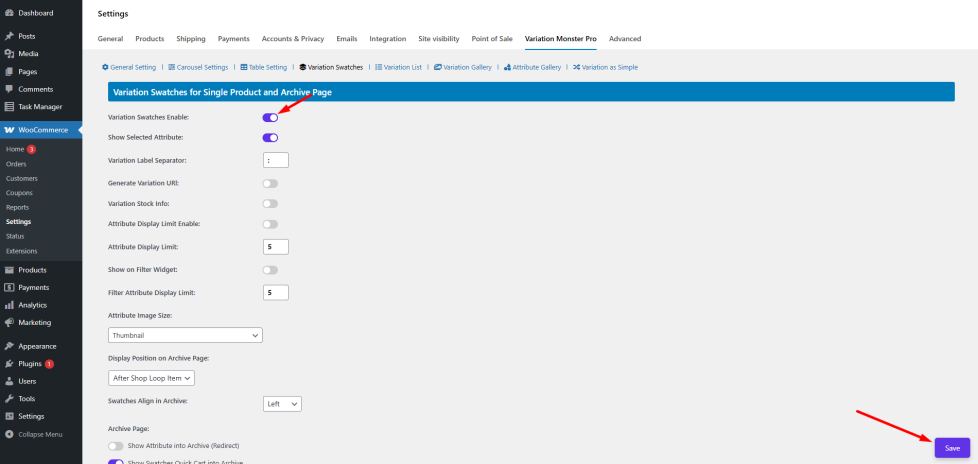Open the Integration tab

[388, 39]
